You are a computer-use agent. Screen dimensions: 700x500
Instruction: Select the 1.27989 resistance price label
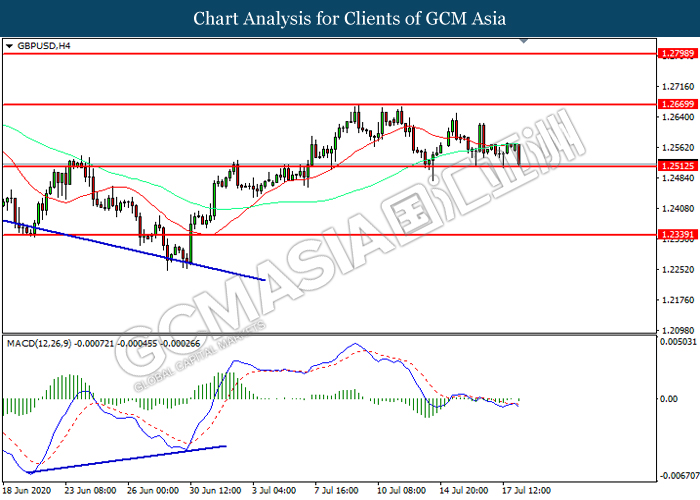678,54
